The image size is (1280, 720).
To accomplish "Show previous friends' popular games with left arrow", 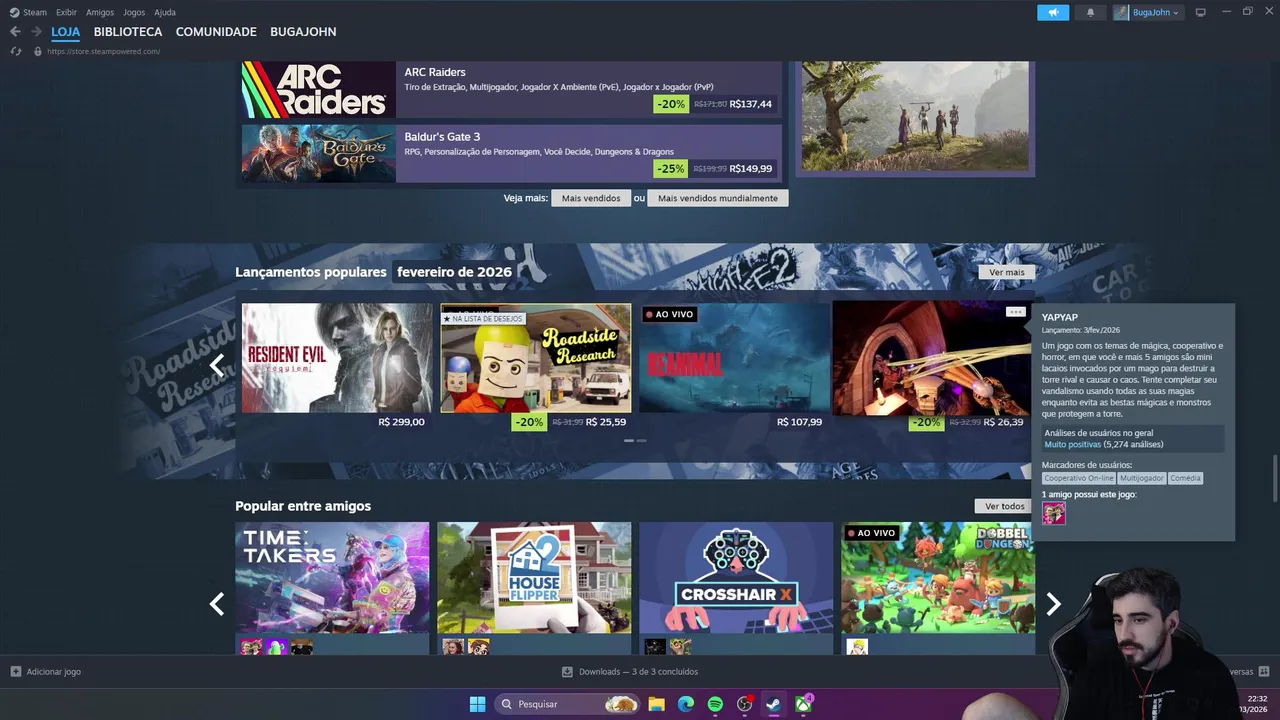I will tap(217, 603).
